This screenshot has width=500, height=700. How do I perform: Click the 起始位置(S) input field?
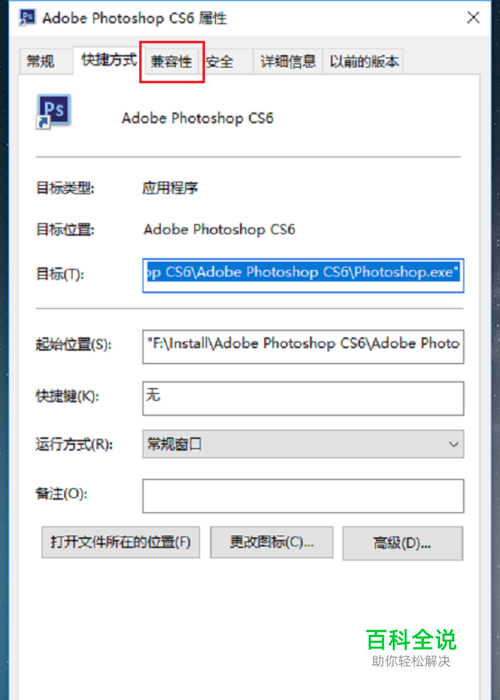tap(303, 346)
